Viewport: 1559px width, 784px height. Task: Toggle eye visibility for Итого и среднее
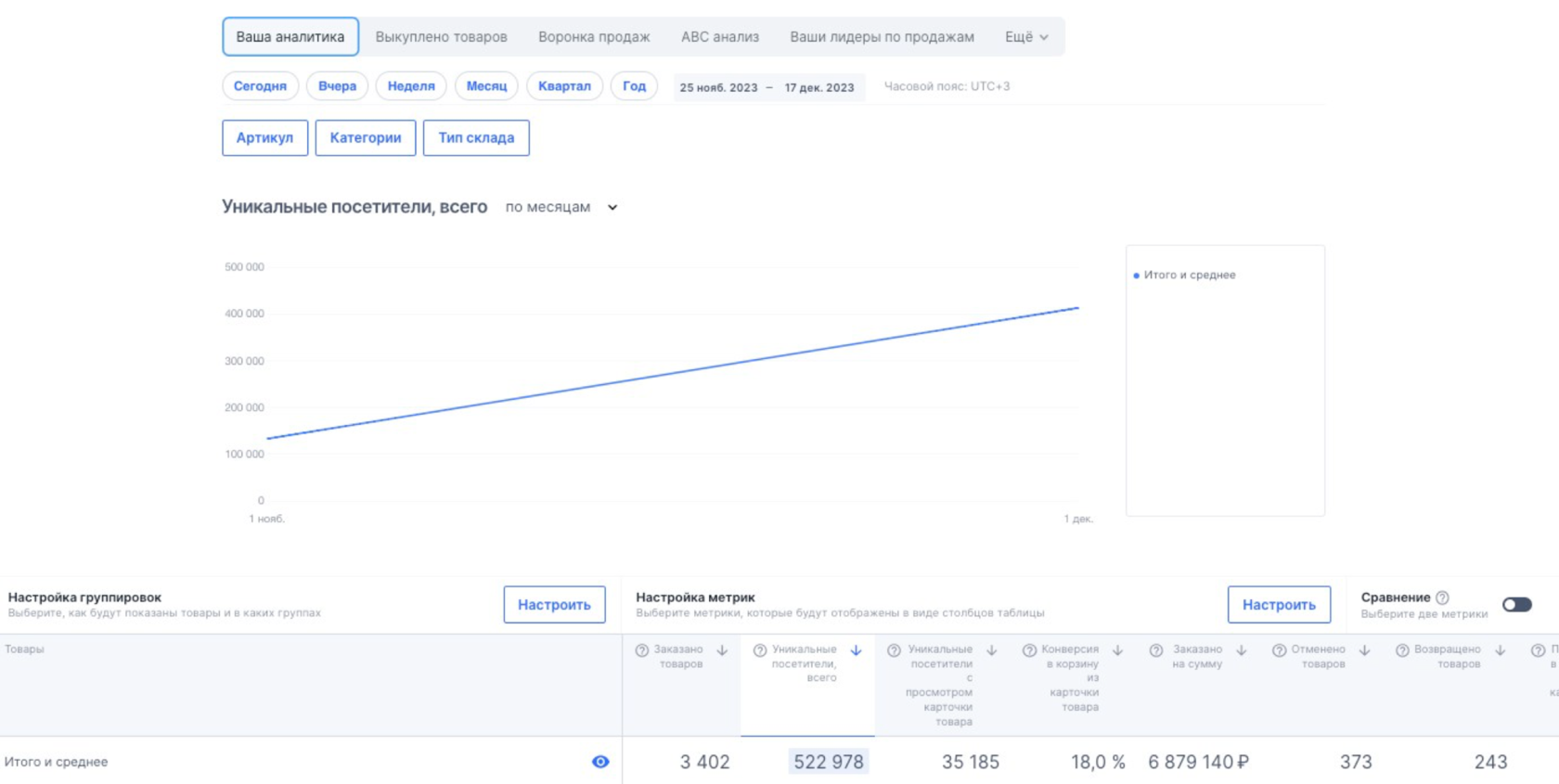pos(600,762)
